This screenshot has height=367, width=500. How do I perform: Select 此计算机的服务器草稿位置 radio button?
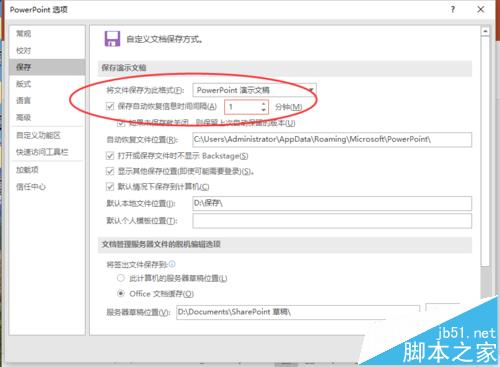[121, 278]
